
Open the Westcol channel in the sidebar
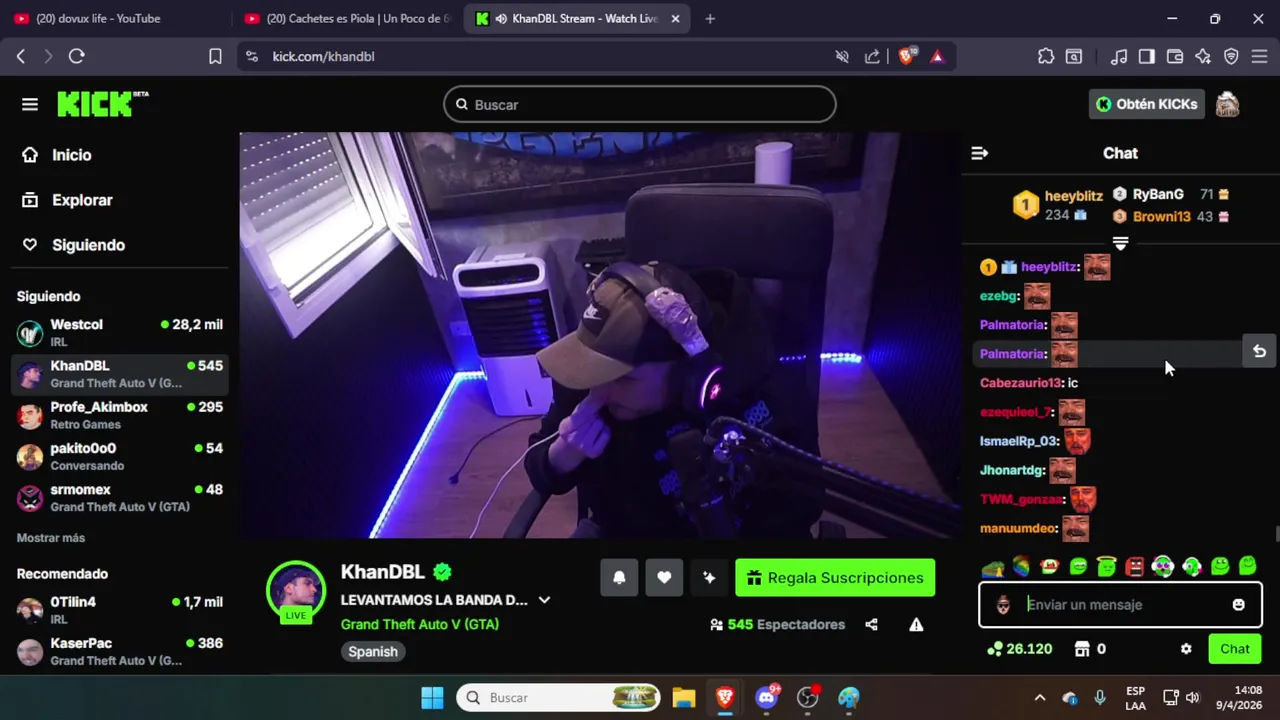[120, 332]
